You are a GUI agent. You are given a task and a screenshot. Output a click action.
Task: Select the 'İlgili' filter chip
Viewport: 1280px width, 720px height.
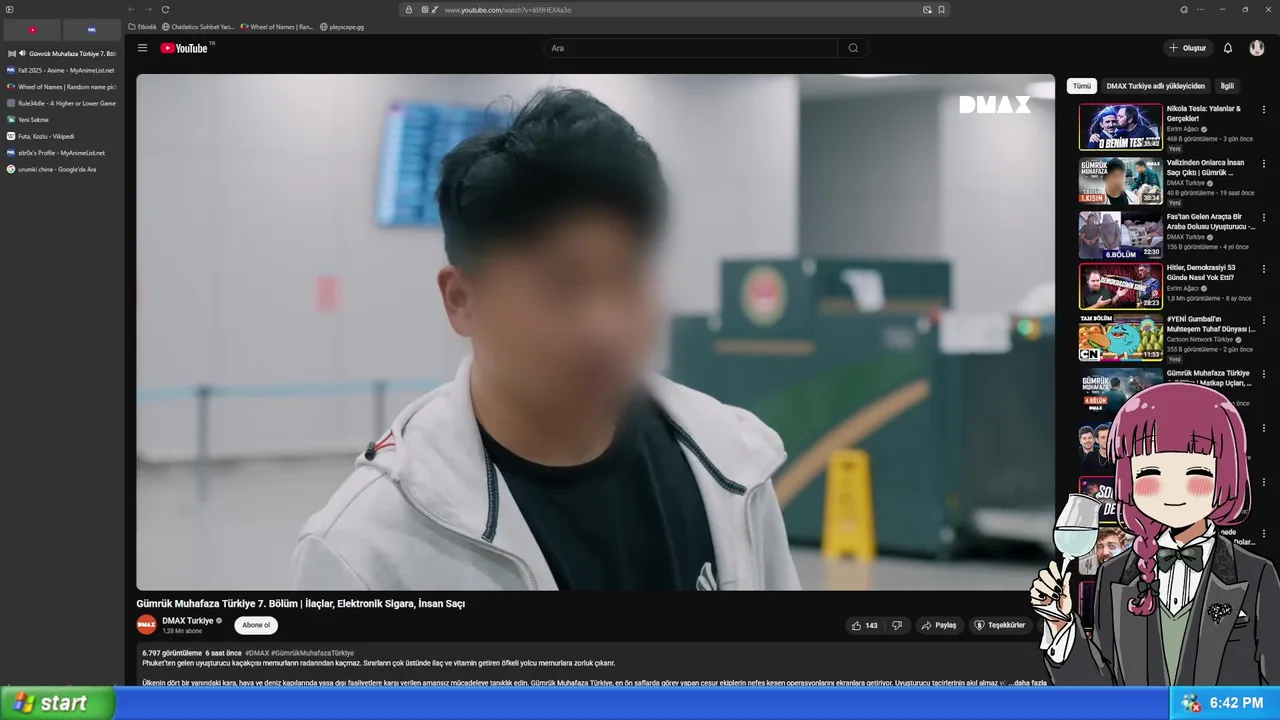tap(1227, 86)
